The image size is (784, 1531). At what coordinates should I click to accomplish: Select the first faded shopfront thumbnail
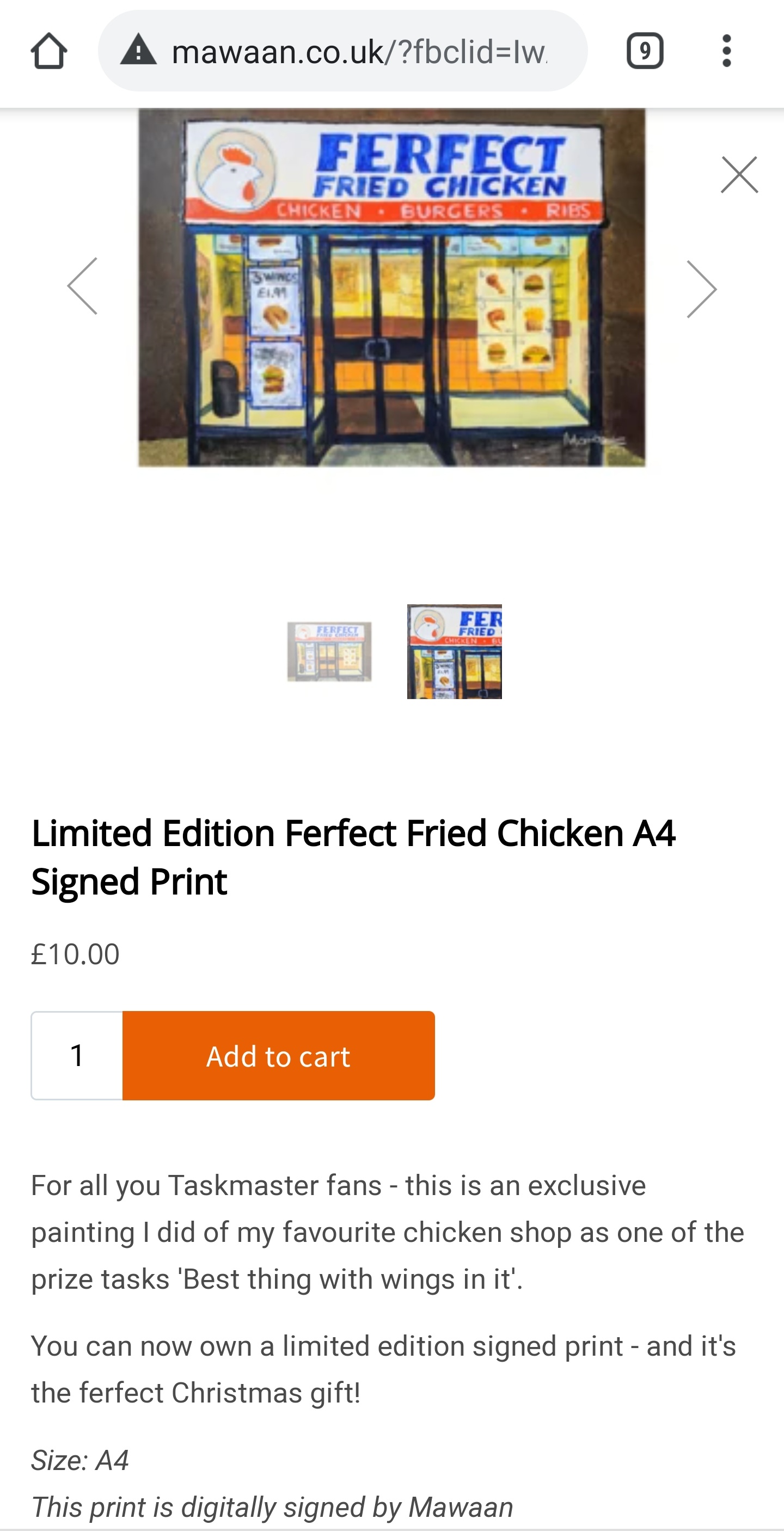point(329,651)
